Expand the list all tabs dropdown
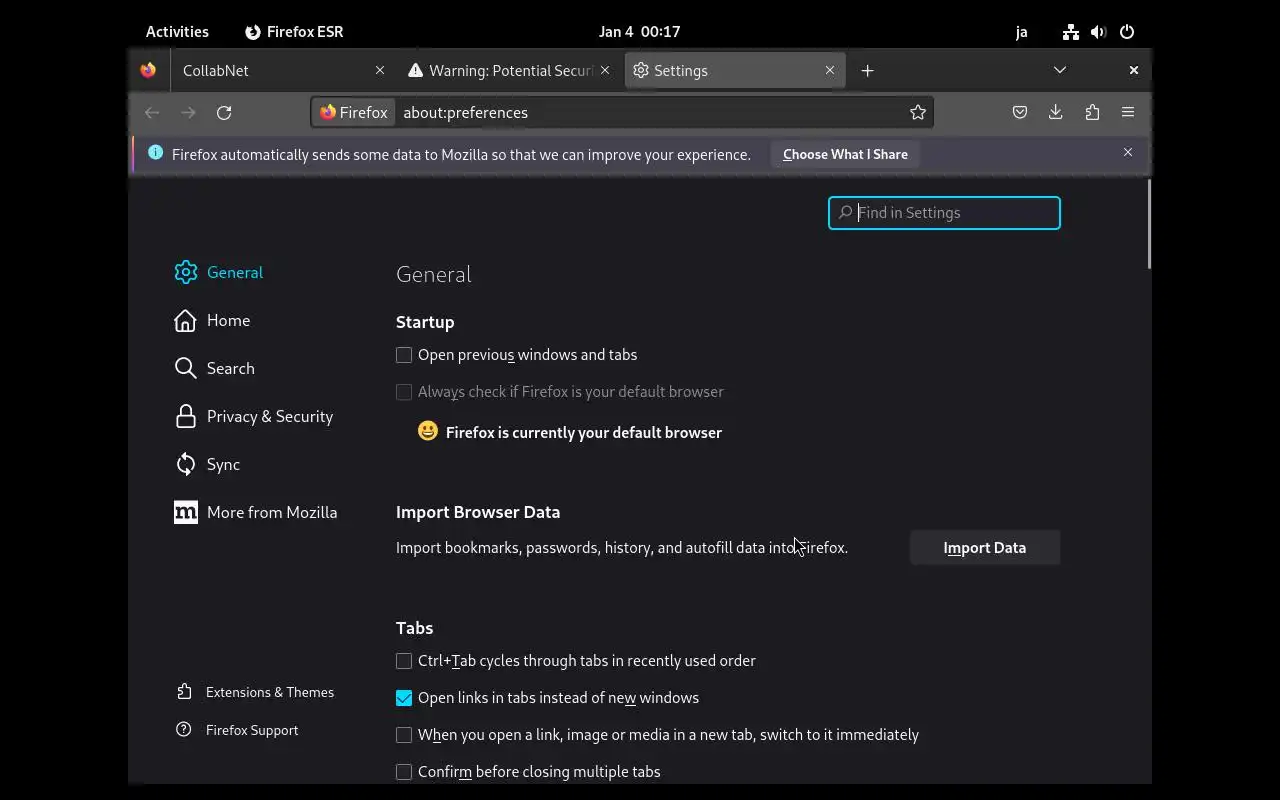Image resolution: width=1280 pixels, height=800 pixels. click(x=1060, y=70)
